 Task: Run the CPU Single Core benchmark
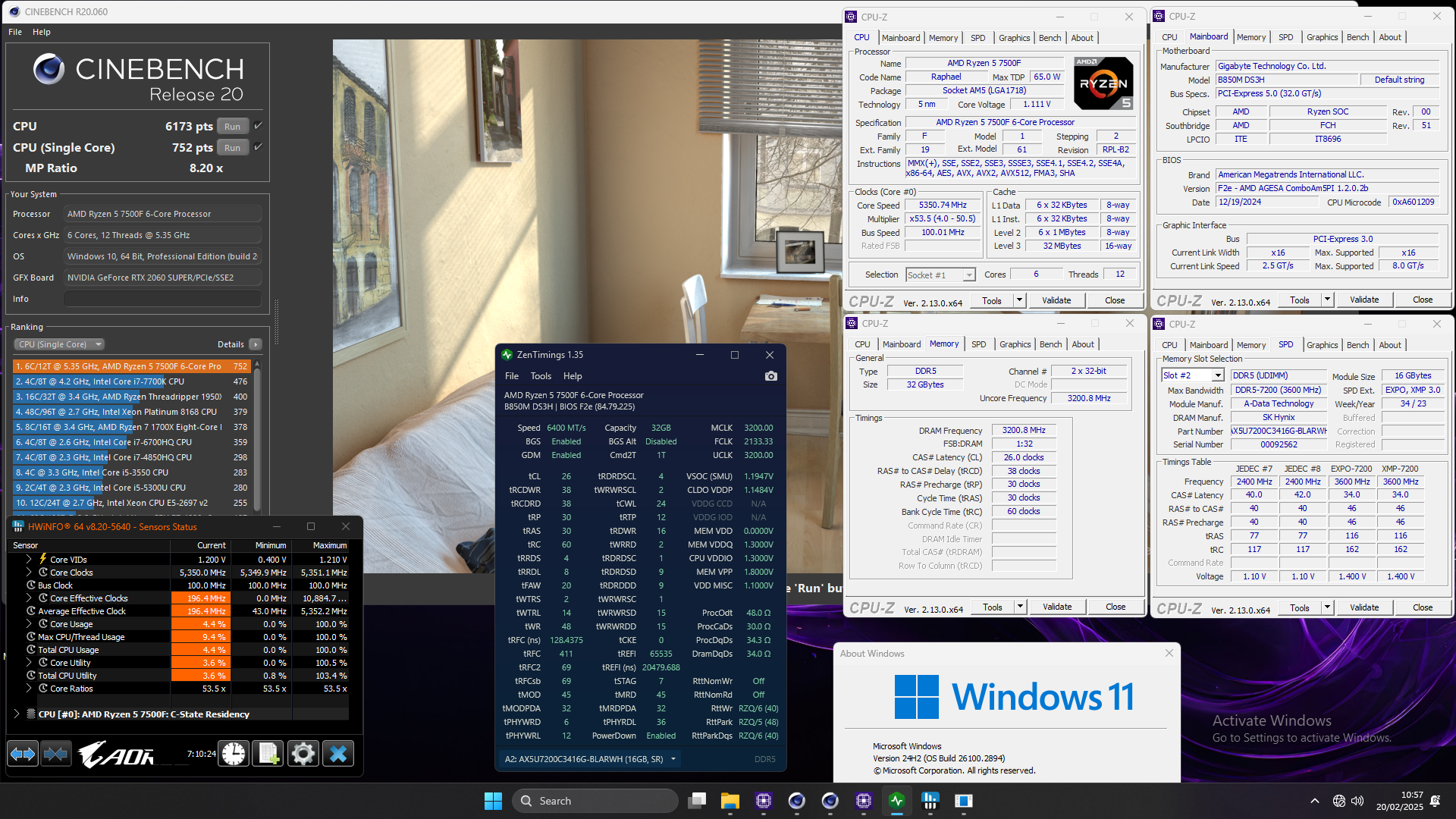232,148
